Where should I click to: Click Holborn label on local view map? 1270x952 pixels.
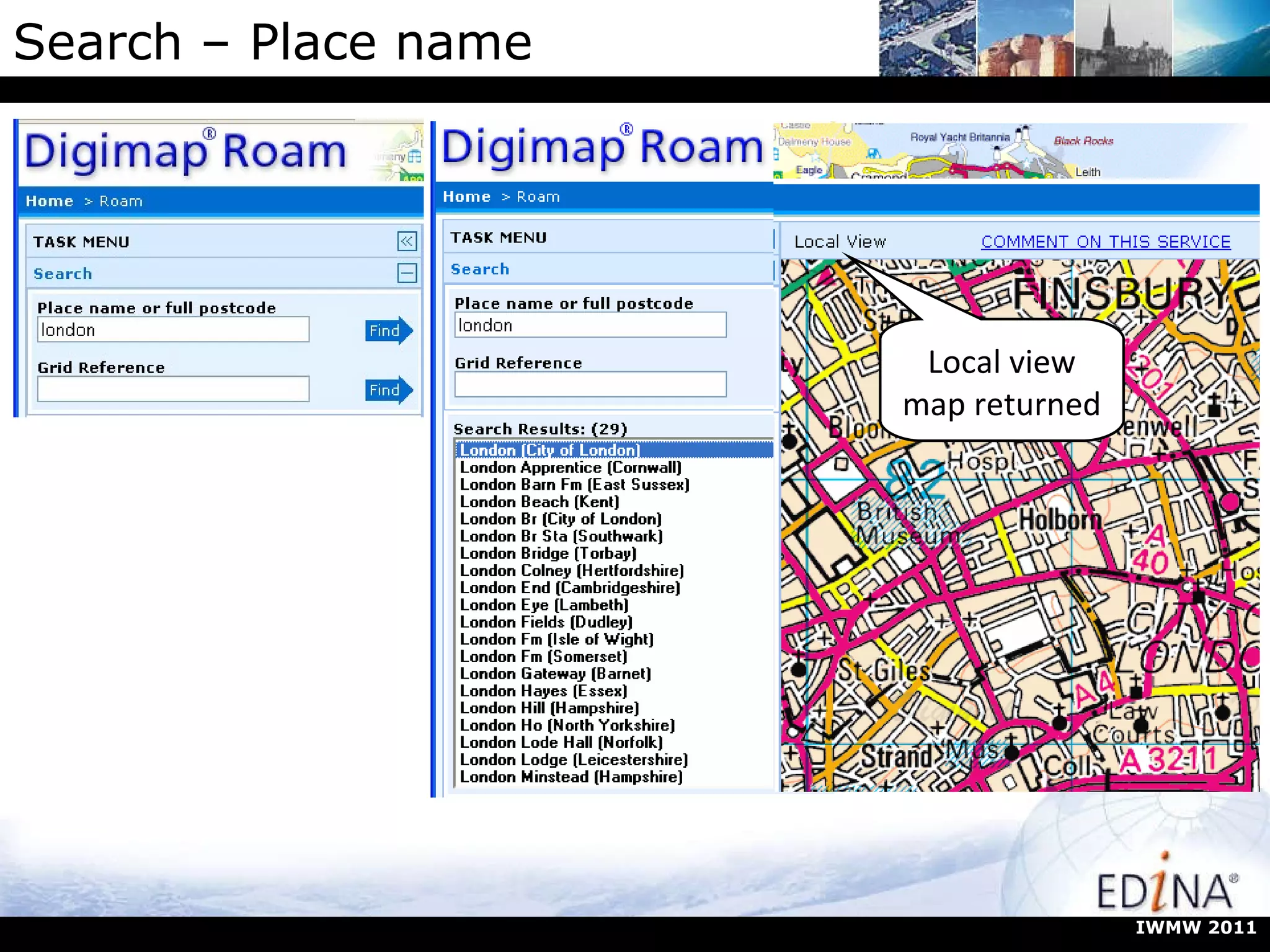1060,519
